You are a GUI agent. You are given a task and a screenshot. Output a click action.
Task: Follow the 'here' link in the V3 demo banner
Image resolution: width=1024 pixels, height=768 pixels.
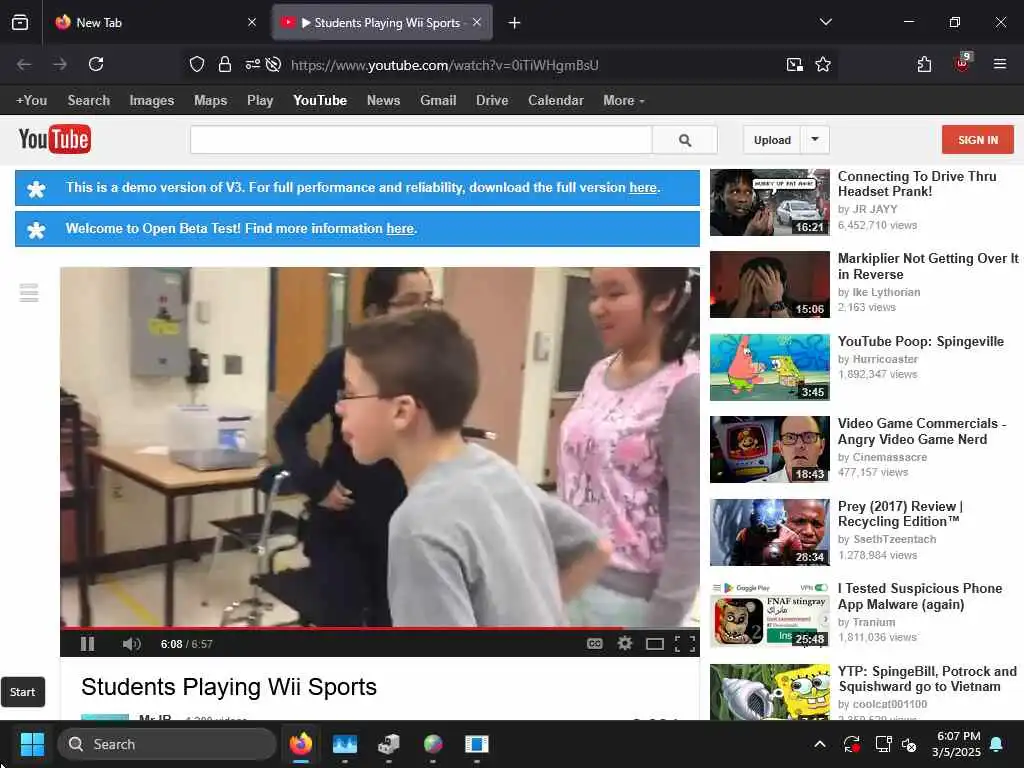[643, 187]
